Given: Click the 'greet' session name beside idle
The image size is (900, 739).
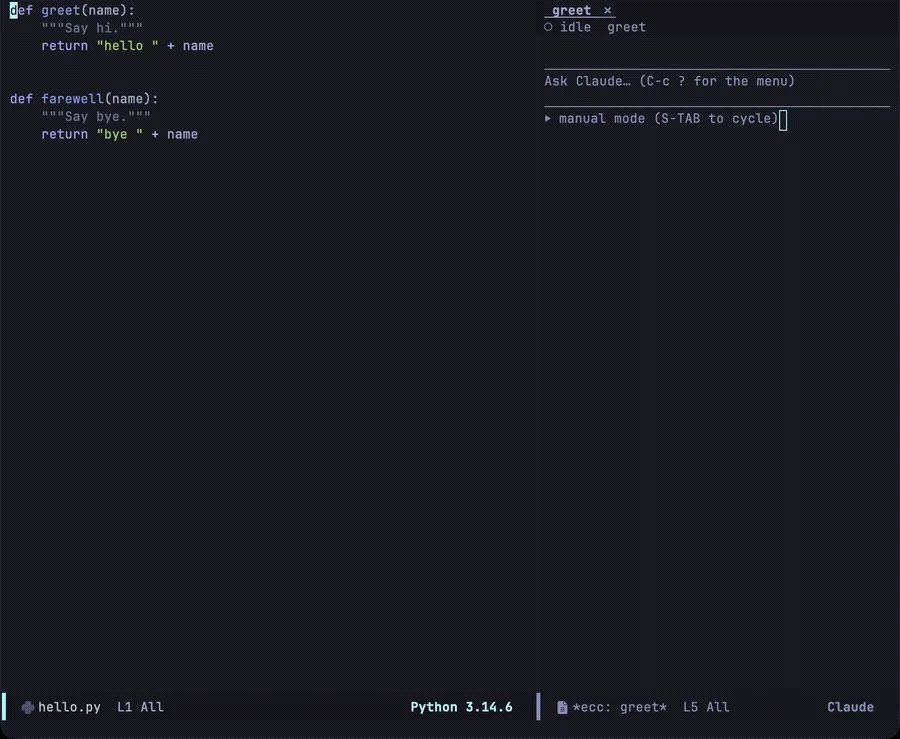Looking at the screenshot, I should [x=626, y=27].
